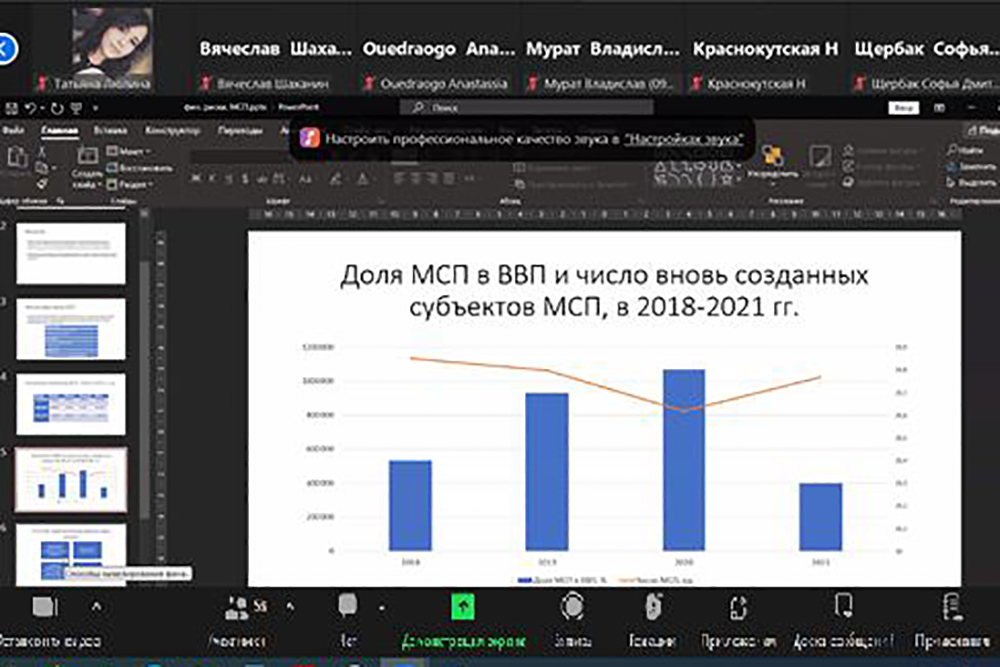Click the Cut scissors icon
This screenshot has height=667, width=1000.
(x=41, y=151)
